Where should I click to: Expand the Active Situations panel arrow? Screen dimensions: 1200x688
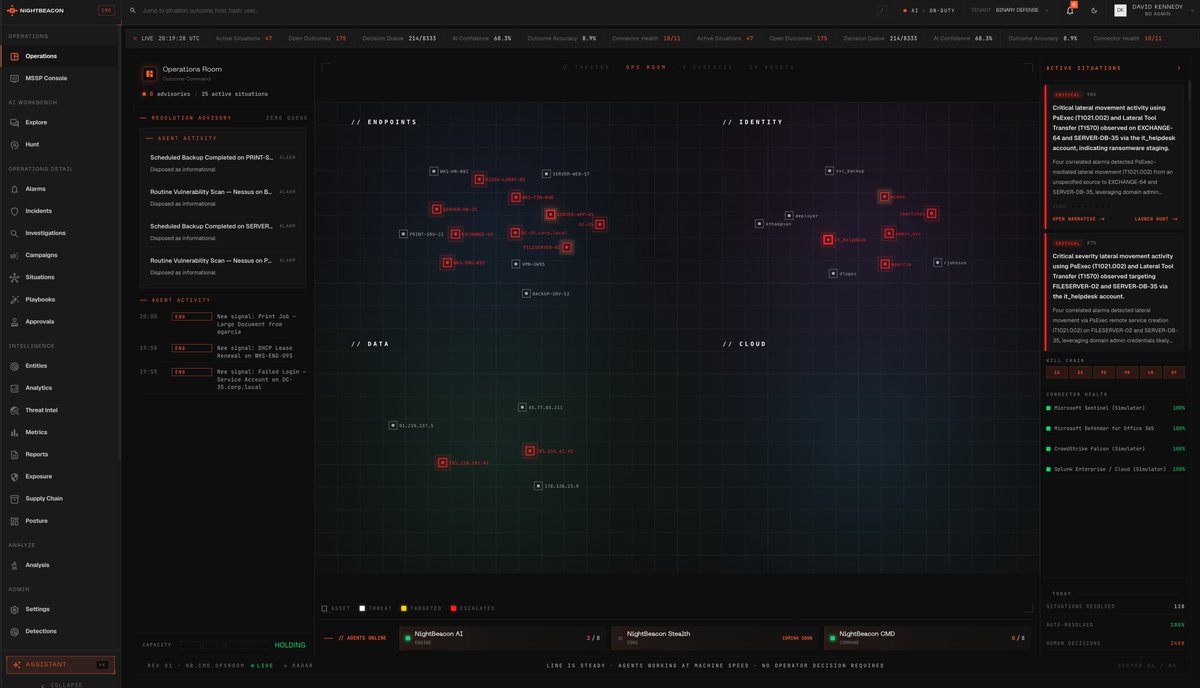[x=1179, y=68]
